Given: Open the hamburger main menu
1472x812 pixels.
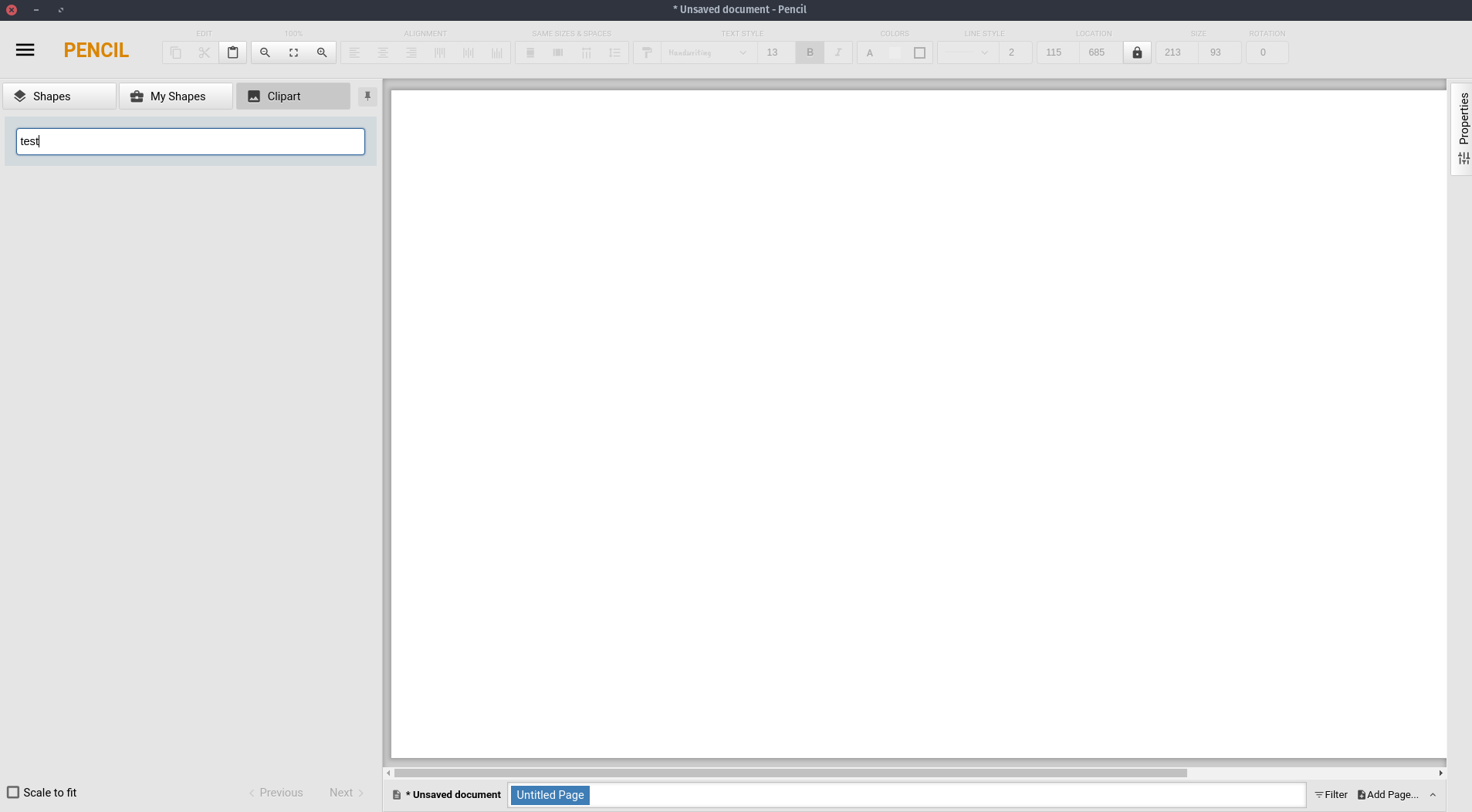Looking at the screenshot, I should coord(25,50).
